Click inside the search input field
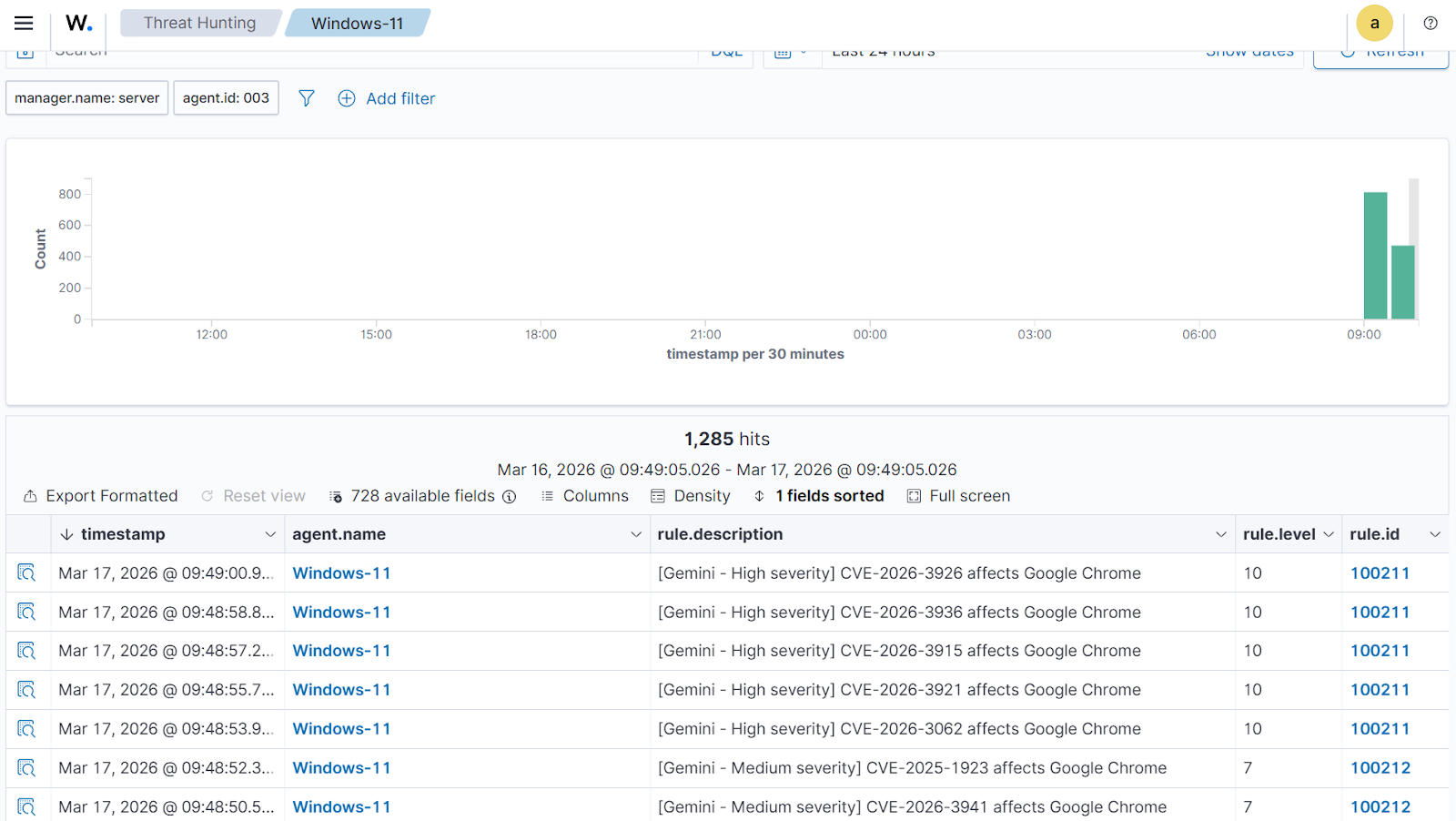The image size is (1456, 821). click(364, 51)
